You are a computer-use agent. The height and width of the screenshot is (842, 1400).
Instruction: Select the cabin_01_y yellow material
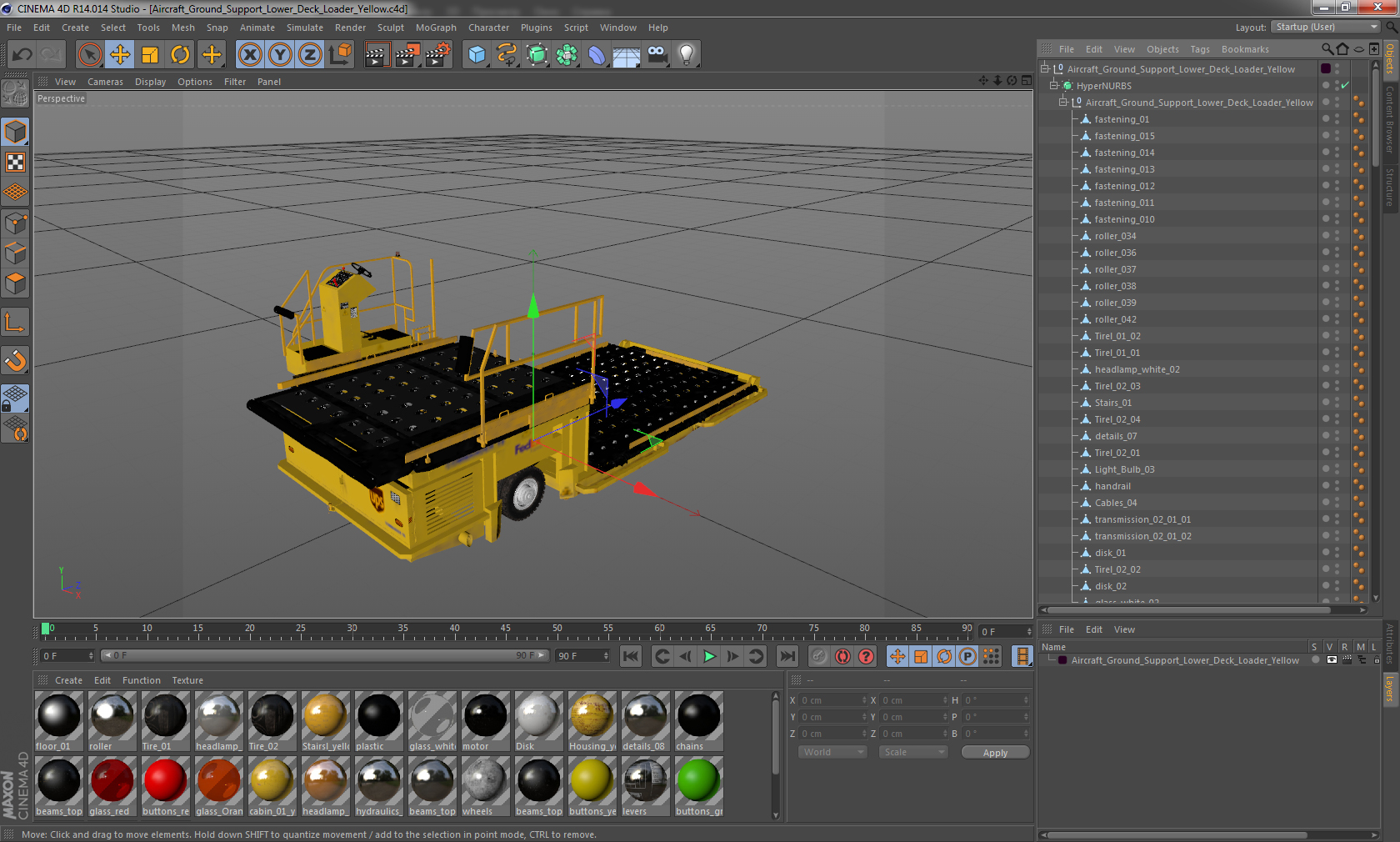(x=272, y=787)
